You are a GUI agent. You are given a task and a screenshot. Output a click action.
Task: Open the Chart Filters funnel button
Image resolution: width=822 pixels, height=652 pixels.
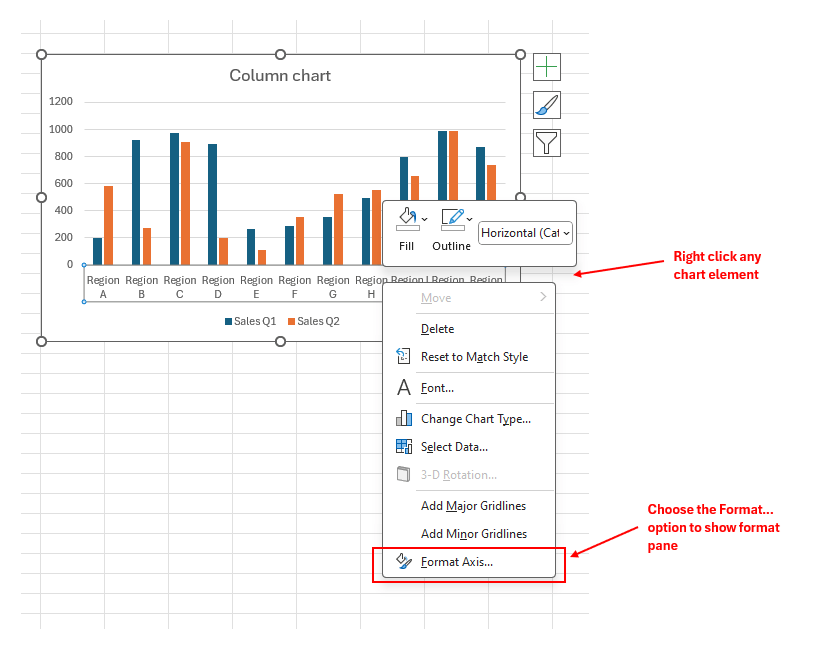(x=546, y=143)
